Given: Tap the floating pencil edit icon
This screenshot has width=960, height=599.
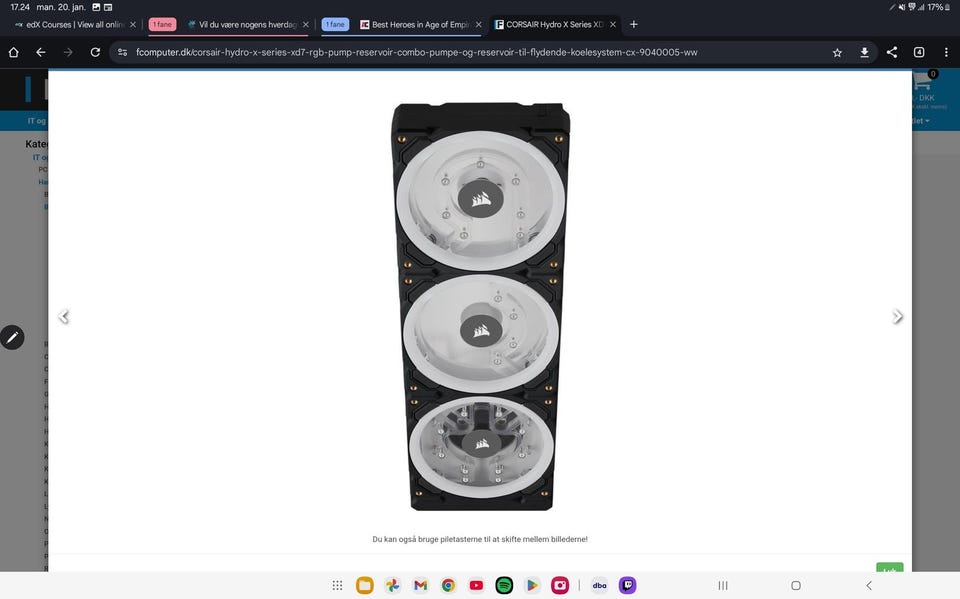Looking at the screenshot, I should [12, 337].
